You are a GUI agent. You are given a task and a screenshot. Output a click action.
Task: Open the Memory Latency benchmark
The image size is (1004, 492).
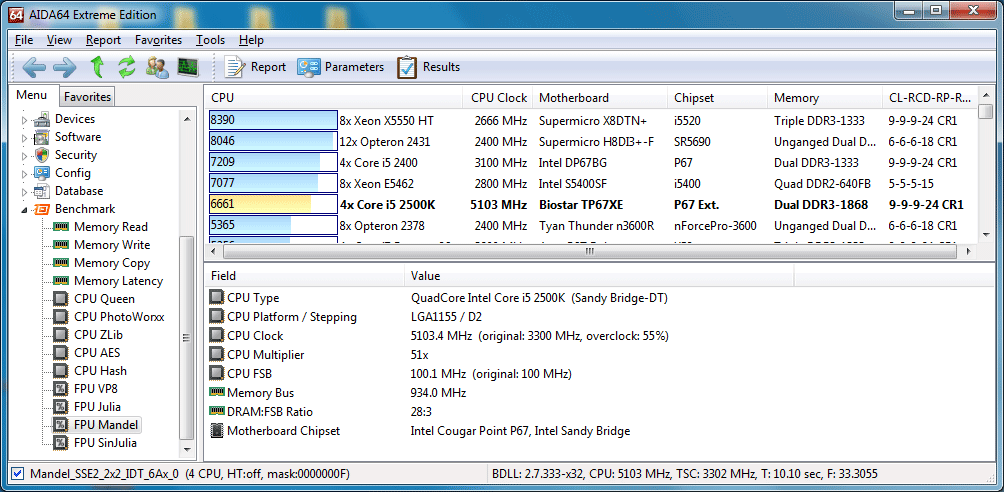coord(118,281)
